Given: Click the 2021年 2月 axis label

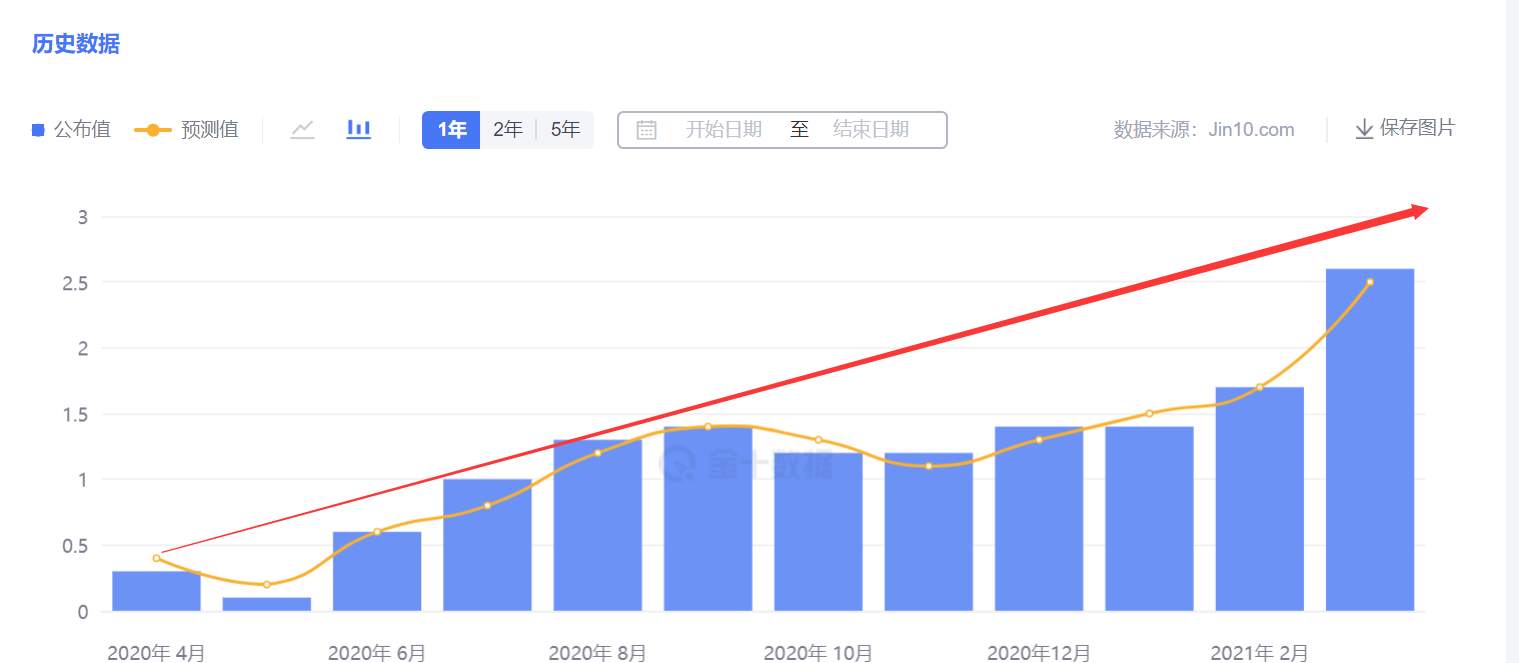Looking at the screenshot, I should 1260,653.
